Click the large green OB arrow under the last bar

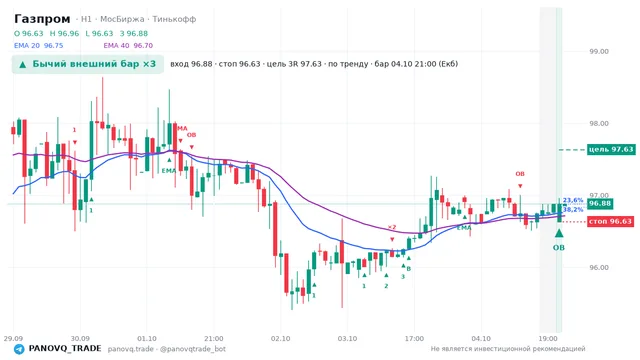[x=559, y=233]
